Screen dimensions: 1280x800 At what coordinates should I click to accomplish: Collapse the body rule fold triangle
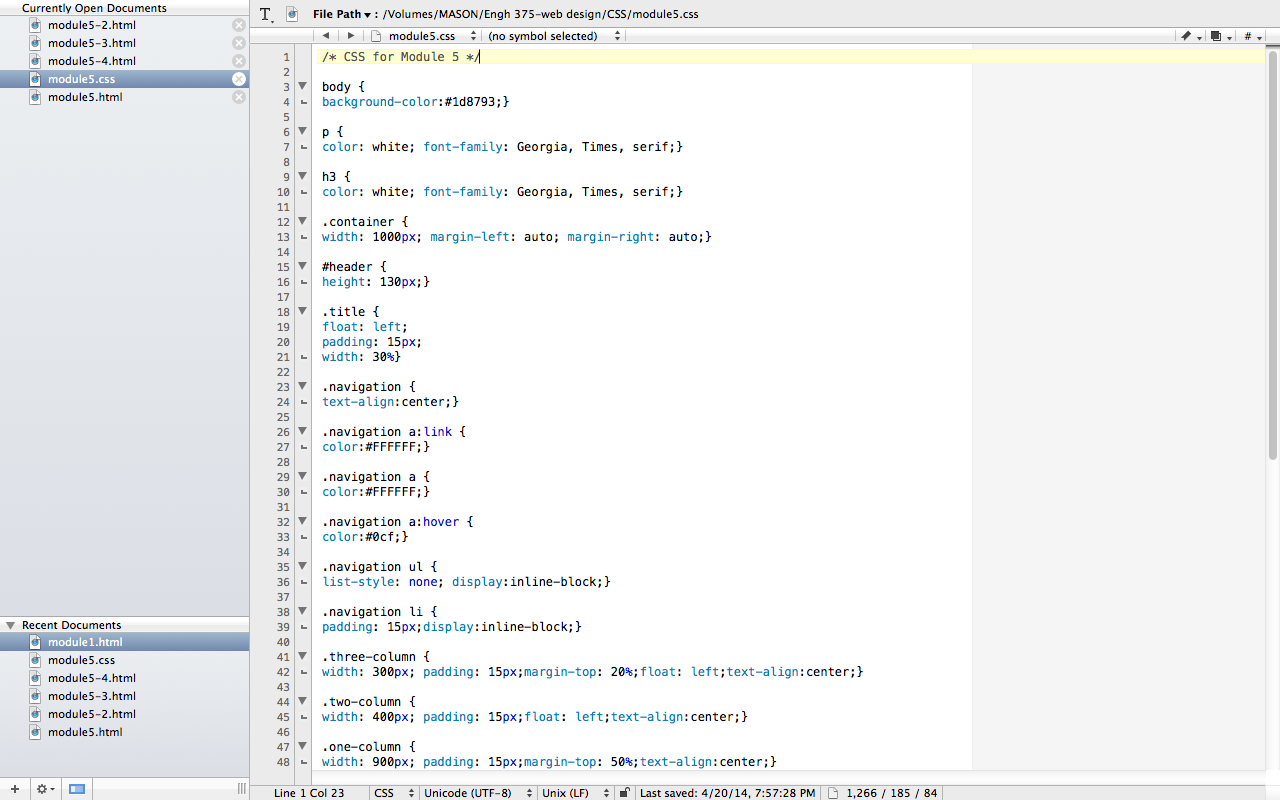[x=302, y=87]
